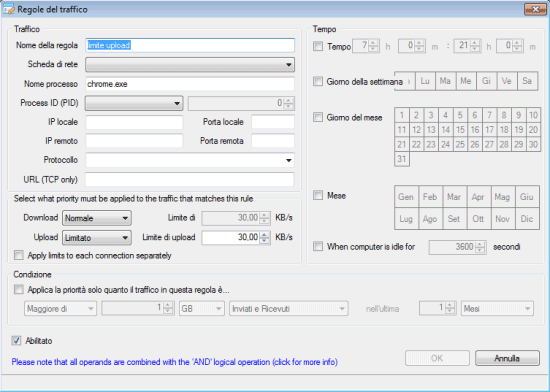The height and width of the screenshot is (392, 550).
Task: Click the Tempo end hour spinner showing 21
Action: 467,46
